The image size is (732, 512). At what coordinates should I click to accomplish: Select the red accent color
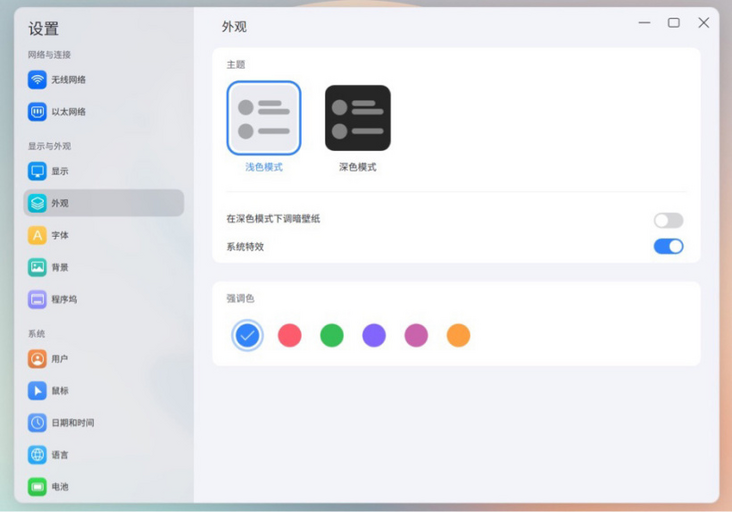[289, 335]
